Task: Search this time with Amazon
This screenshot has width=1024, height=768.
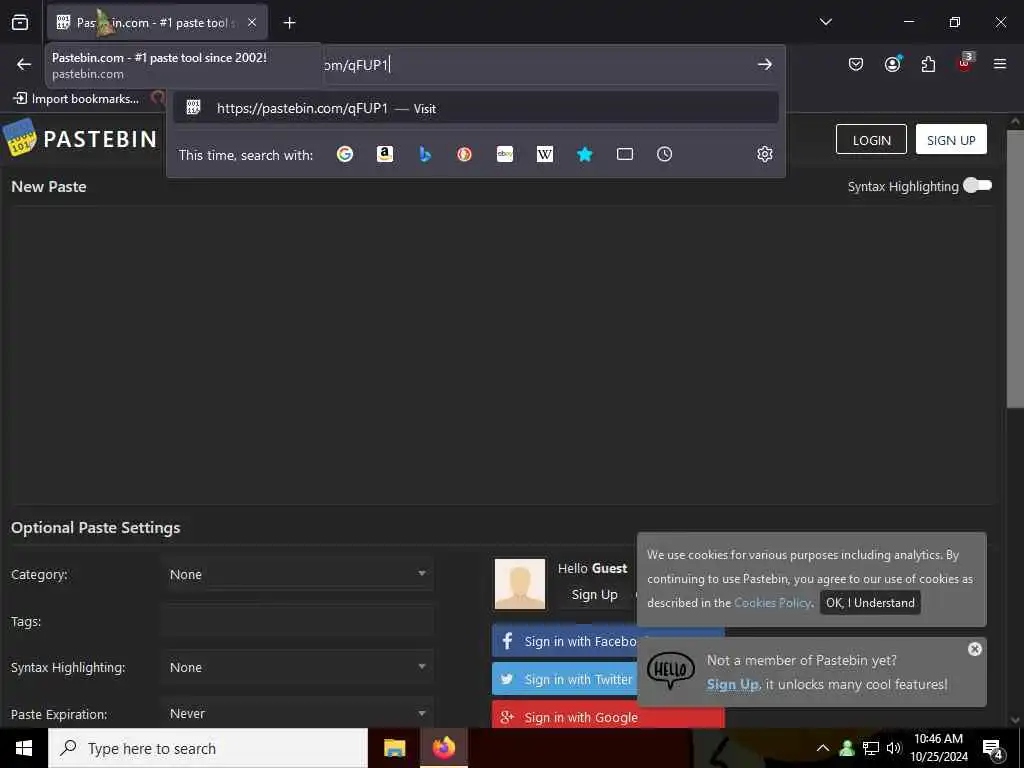Action: point(385,154)
